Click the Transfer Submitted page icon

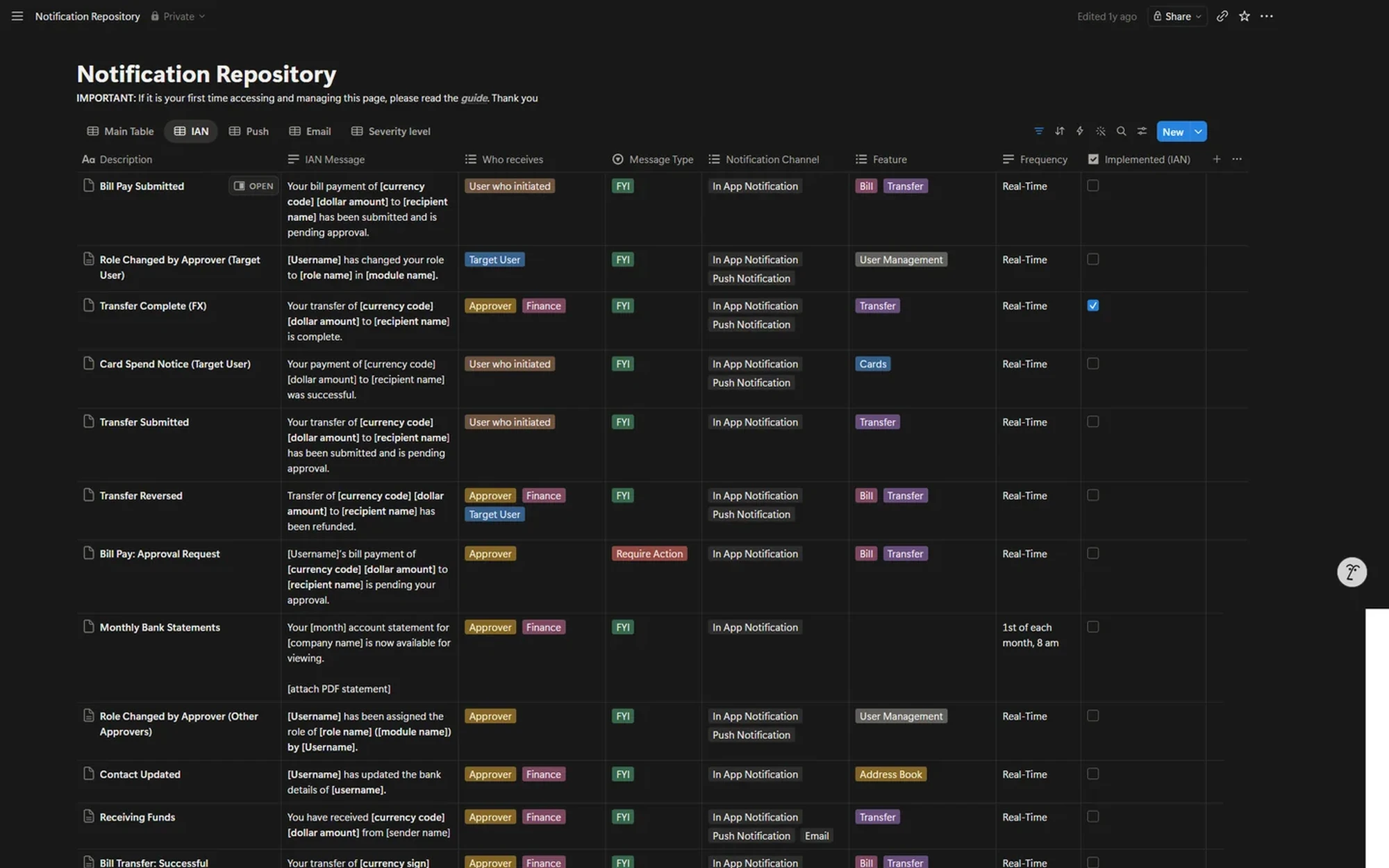click(88, 422)
